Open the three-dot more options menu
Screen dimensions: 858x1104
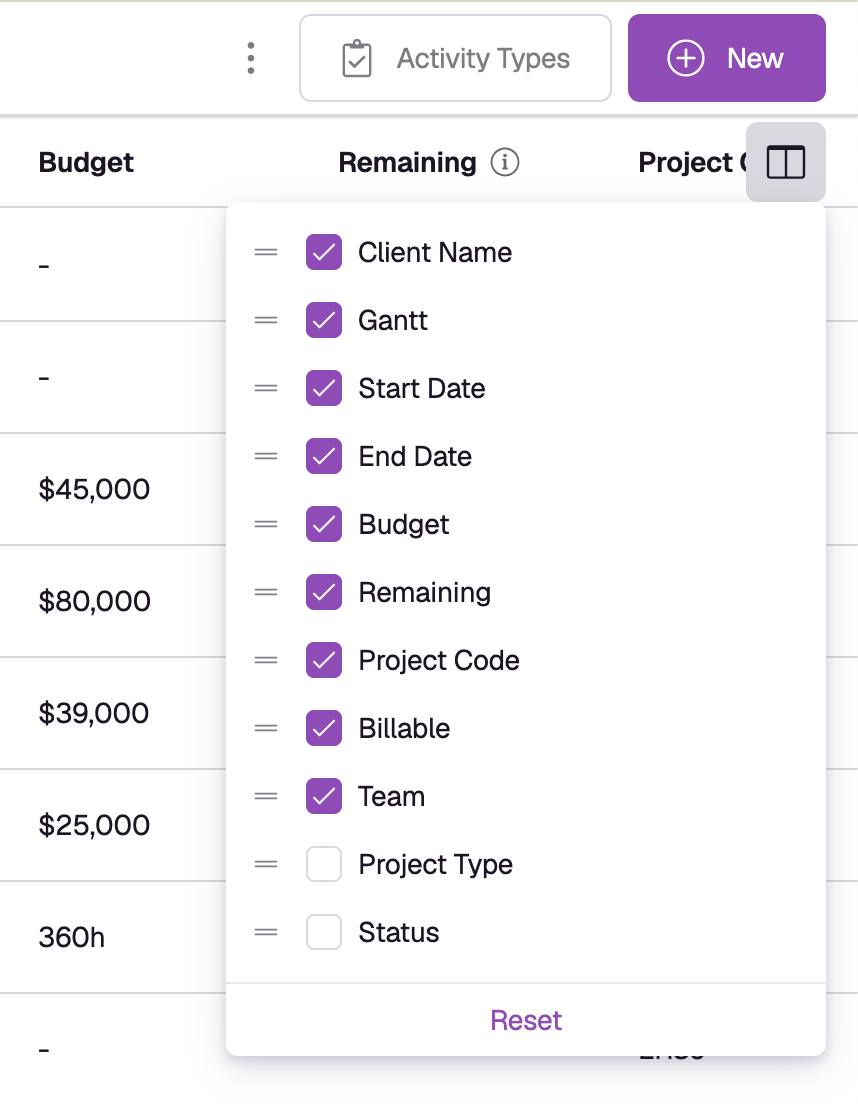click(251, 58)
